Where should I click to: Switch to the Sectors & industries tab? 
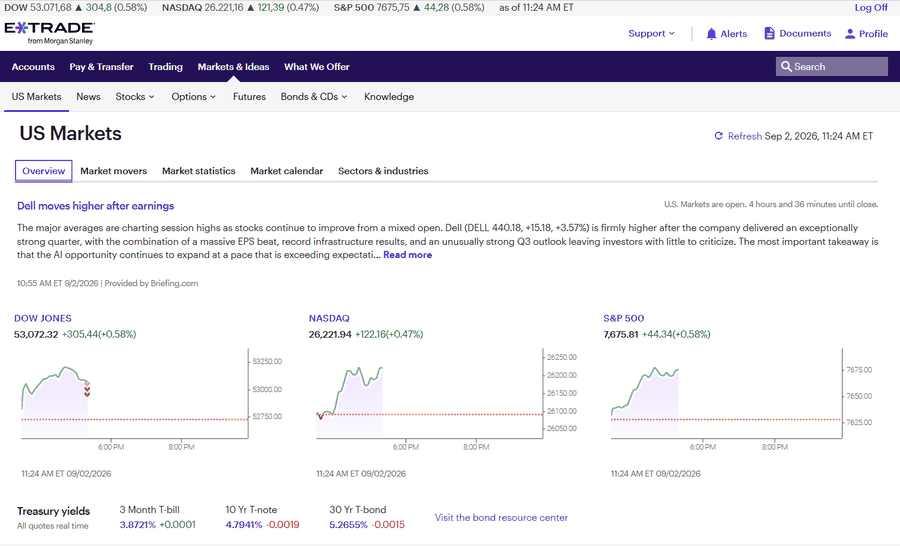pos(383,171)
